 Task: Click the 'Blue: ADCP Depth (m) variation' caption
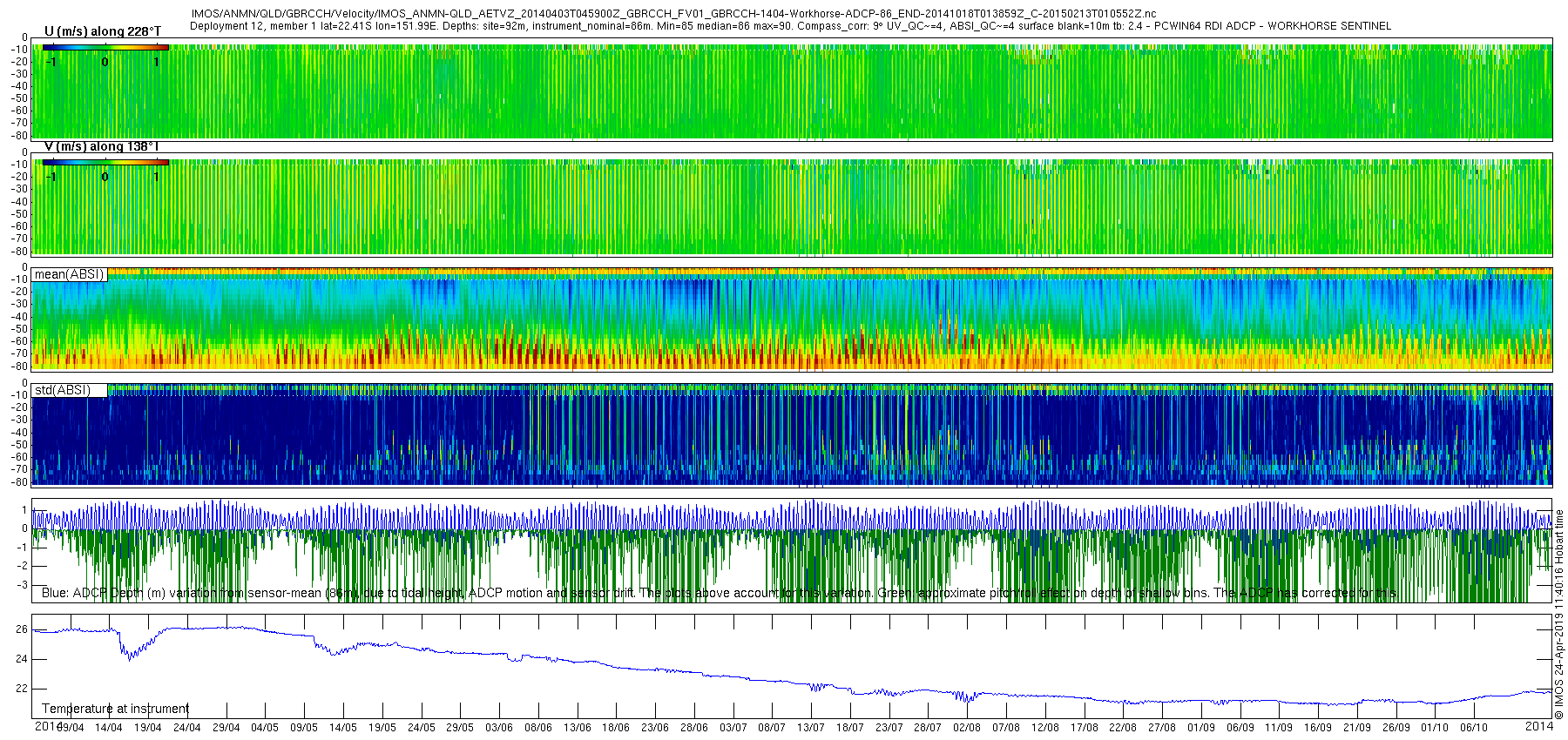pos(719,593)
